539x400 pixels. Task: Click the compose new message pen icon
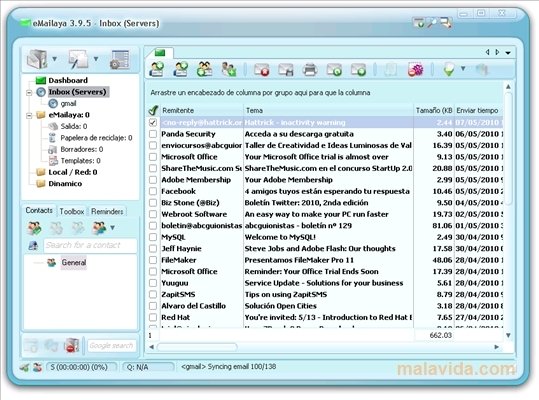tap(78, 59)
